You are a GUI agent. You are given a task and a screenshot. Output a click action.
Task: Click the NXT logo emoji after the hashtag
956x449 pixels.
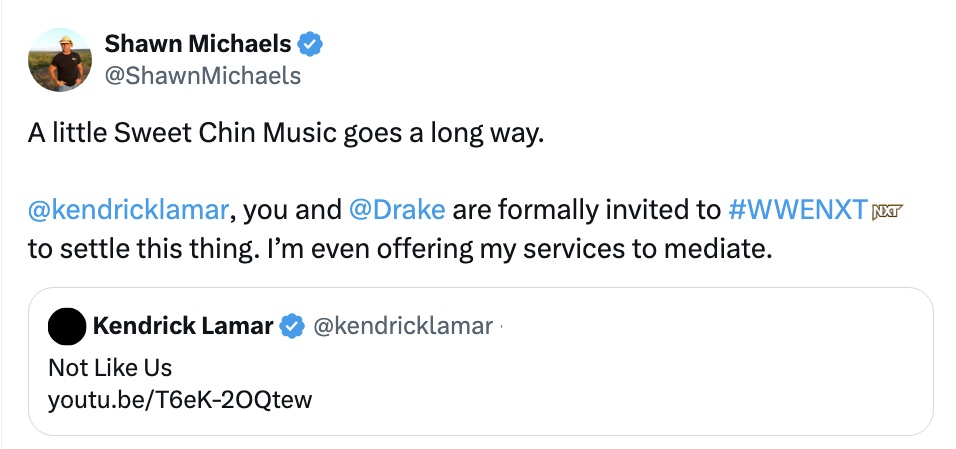887,211
